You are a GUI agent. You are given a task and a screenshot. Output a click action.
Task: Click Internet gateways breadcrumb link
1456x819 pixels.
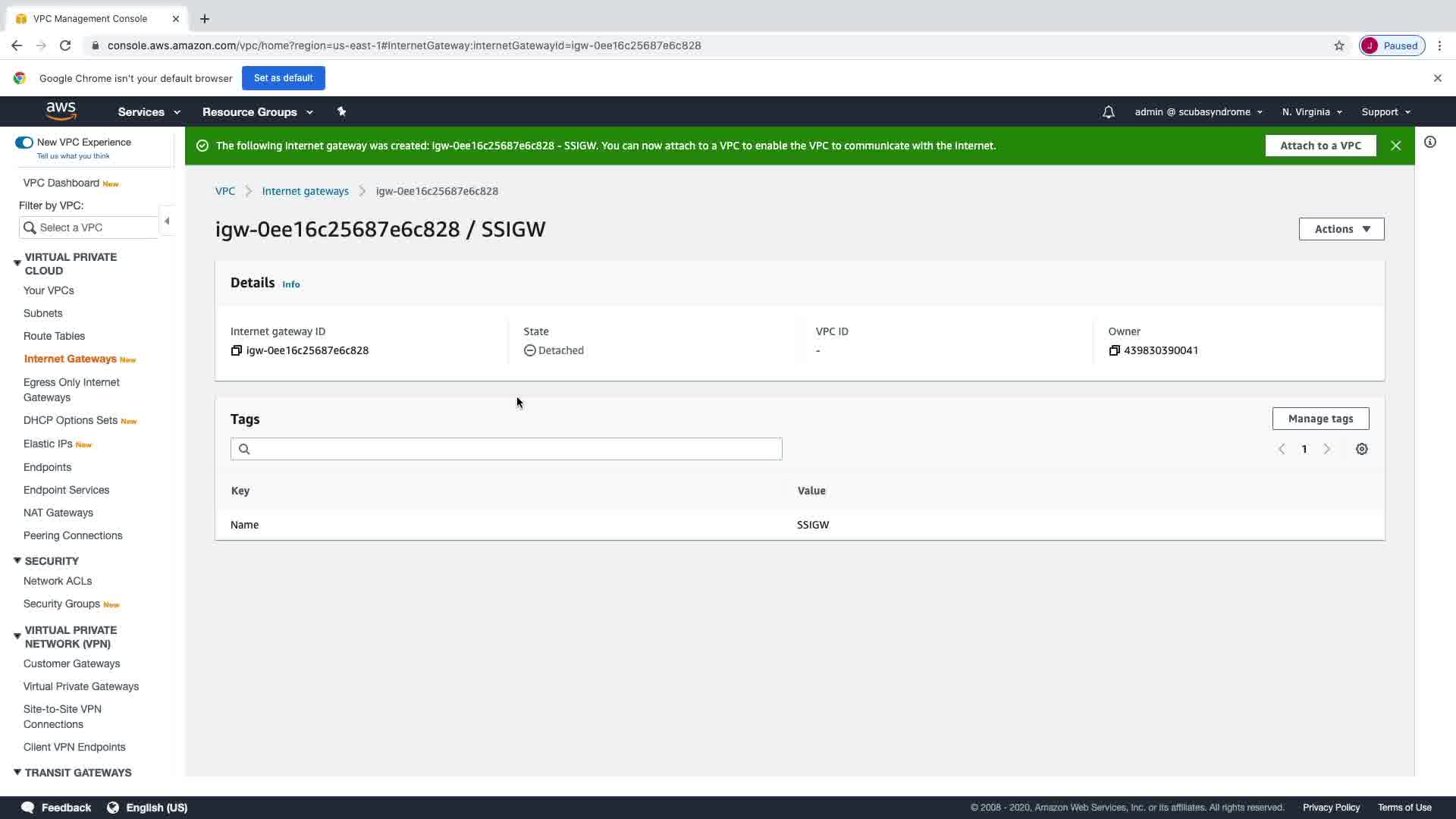coord(305,191)
